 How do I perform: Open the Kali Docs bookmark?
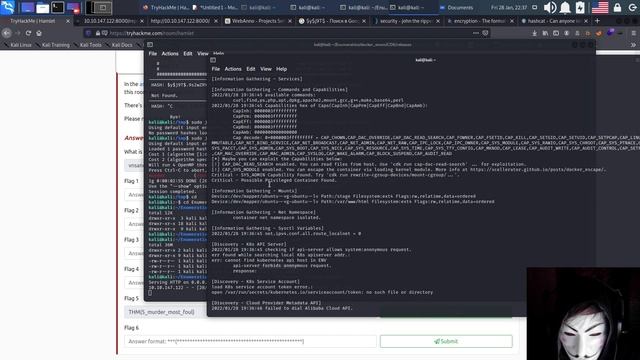click(x=119, y=45)
